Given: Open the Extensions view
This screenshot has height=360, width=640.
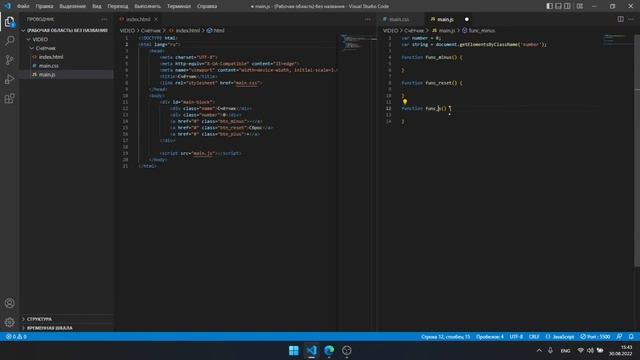Looking at the screenshot, I should coord(9,98).
